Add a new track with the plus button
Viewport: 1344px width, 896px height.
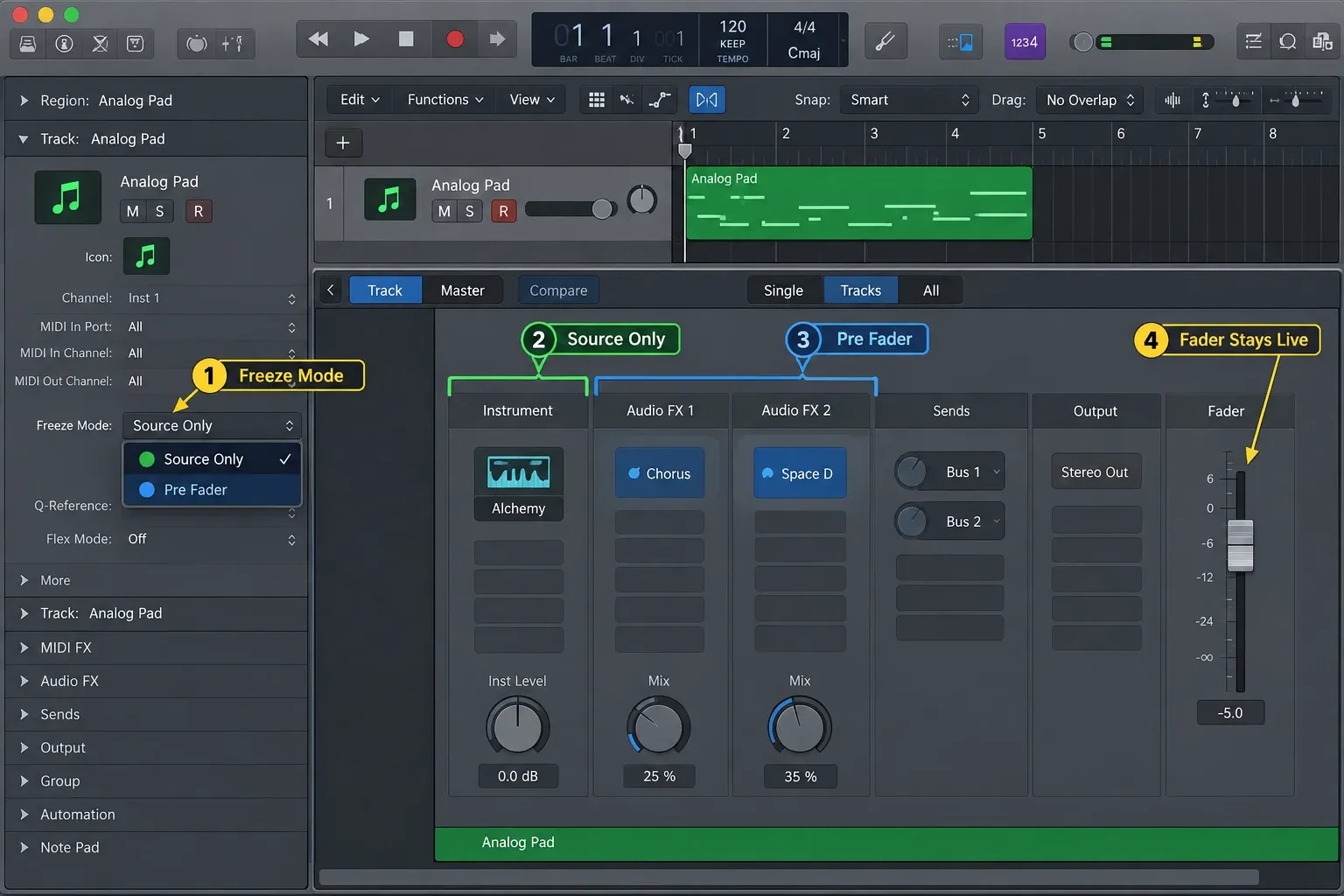pos(343,143)
